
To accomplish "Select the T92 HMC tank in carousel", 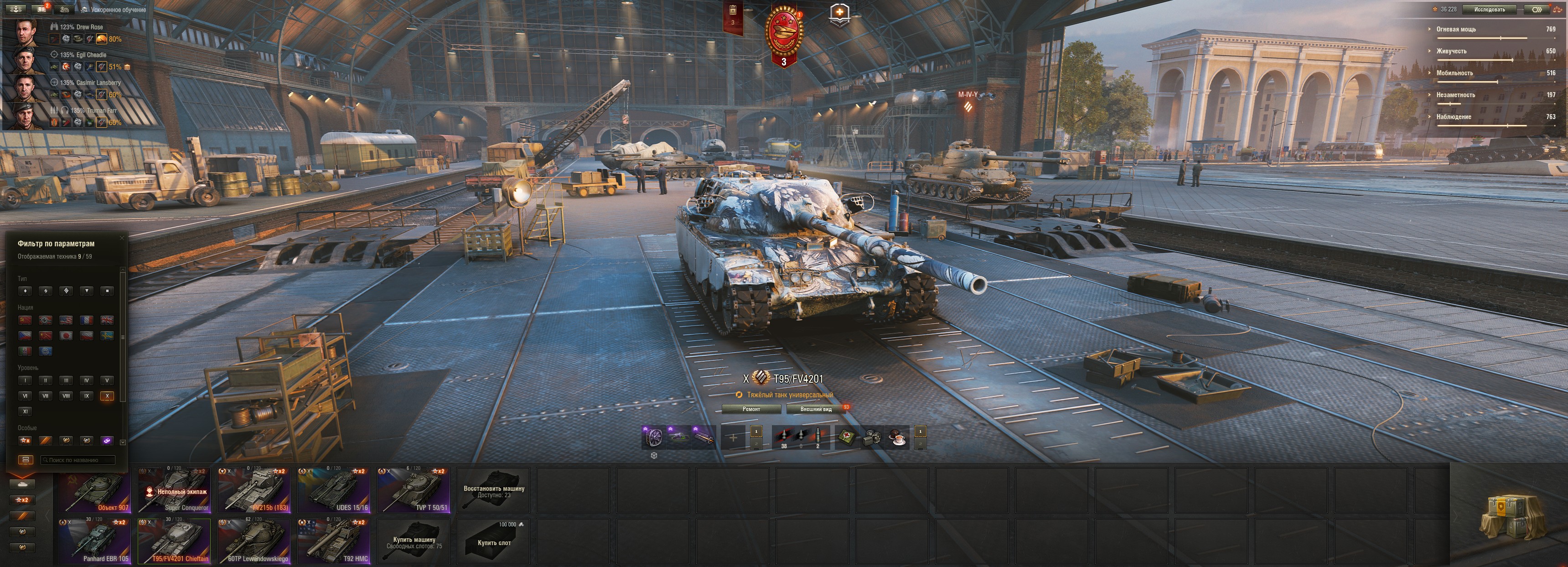I will (334, 541).
